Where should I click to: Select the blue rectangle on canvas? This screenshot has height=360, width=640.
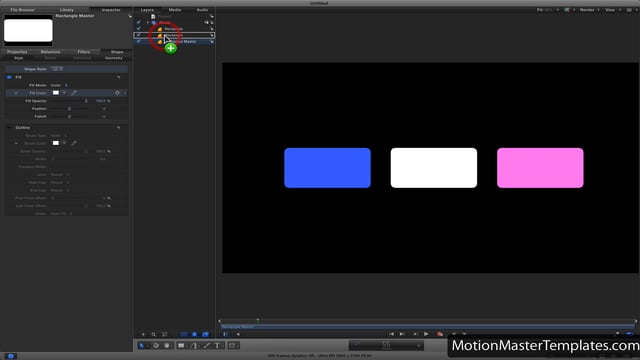tap(327, 168)
